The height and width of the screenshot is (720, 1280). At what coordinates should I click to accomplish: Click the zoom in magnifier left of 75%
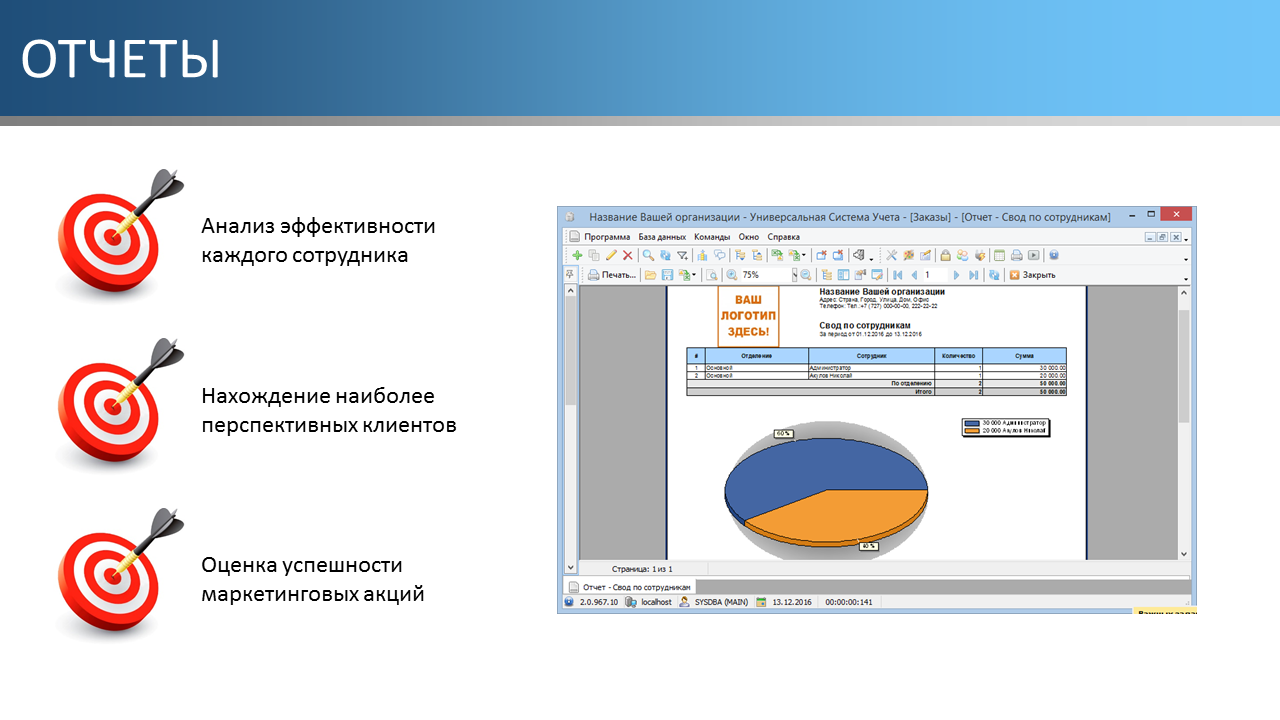(x=732, y=275)
